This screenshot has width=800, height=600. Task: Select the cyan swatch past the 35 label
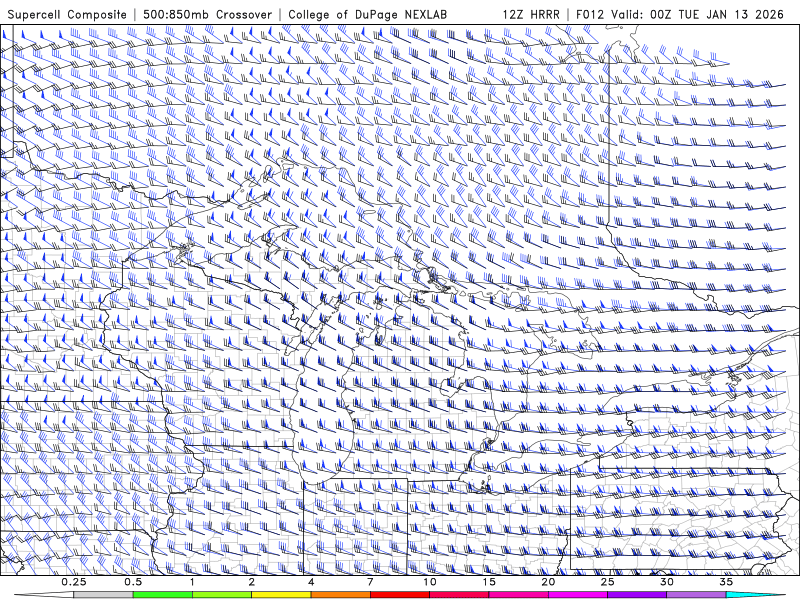(755, 595)
